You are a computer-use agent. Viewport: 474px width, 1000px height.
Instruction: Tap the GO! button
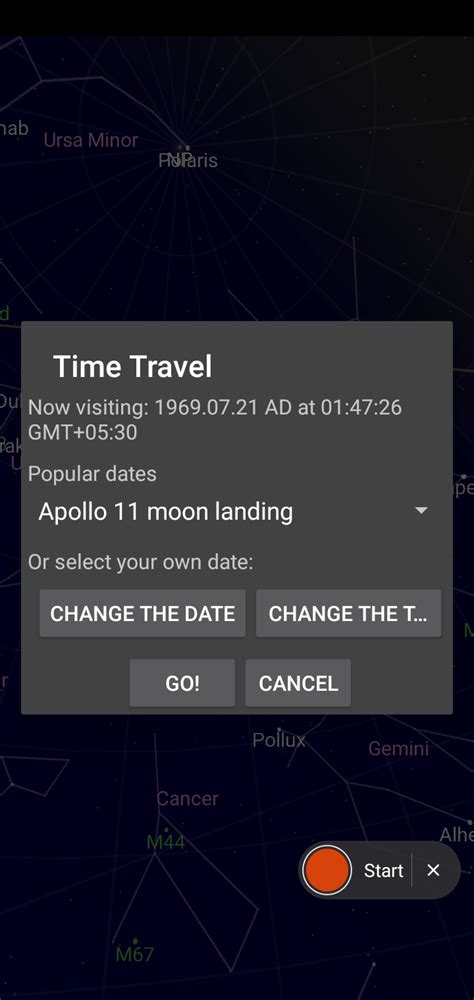tap(182, 683)
